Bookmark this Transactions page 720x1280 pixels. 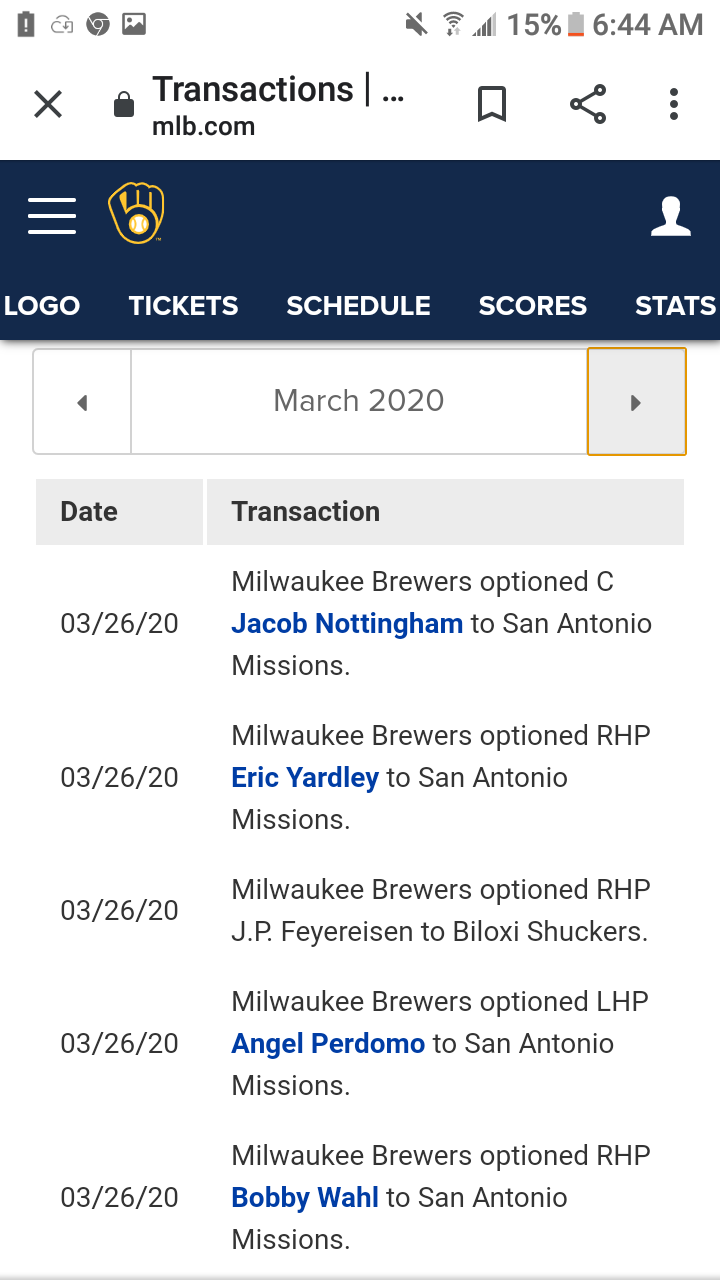click(x=491, y=104)
